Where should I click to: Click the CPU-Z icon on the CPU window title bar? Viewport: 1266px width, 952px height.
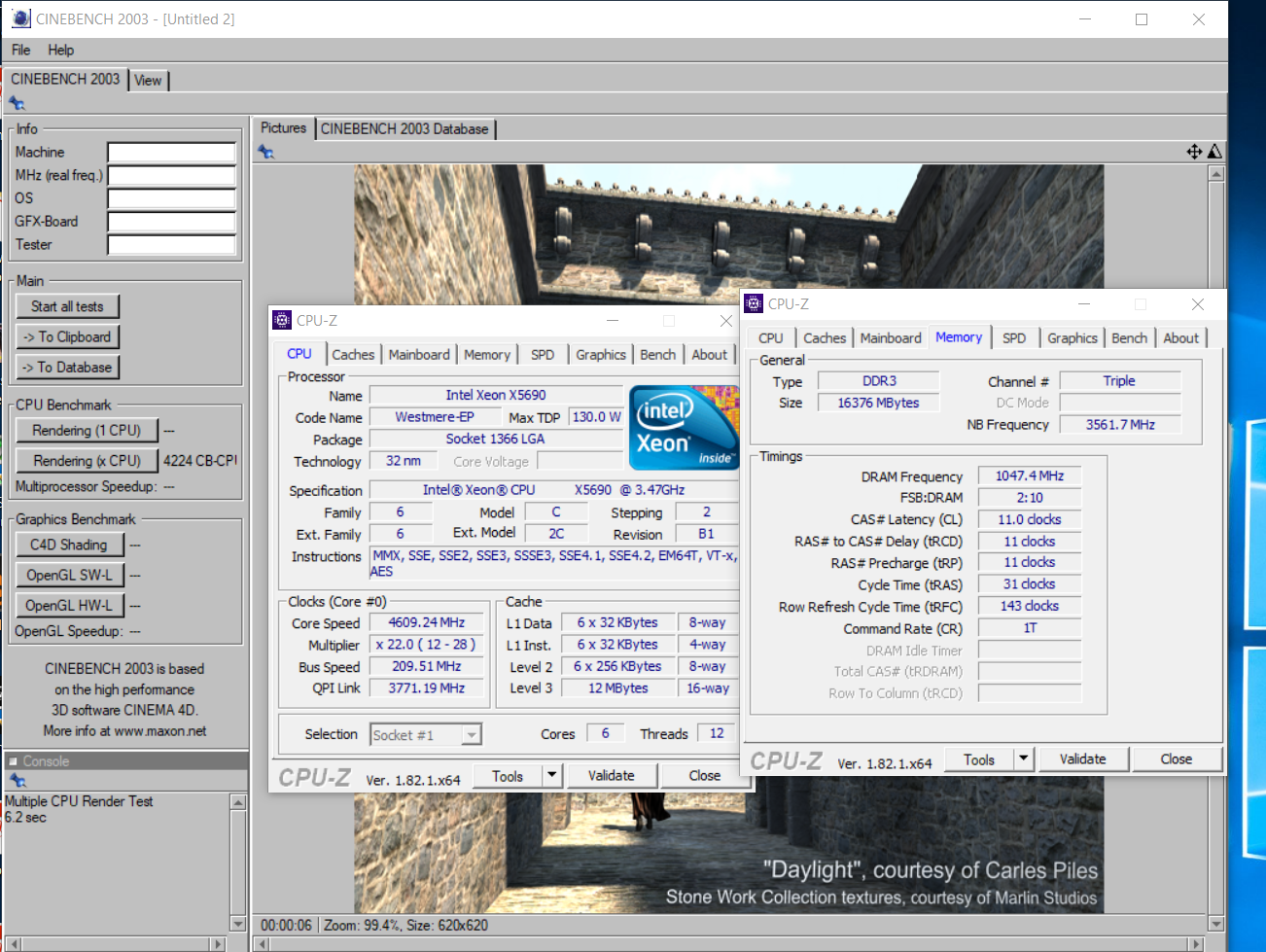[x=282, y=320]
